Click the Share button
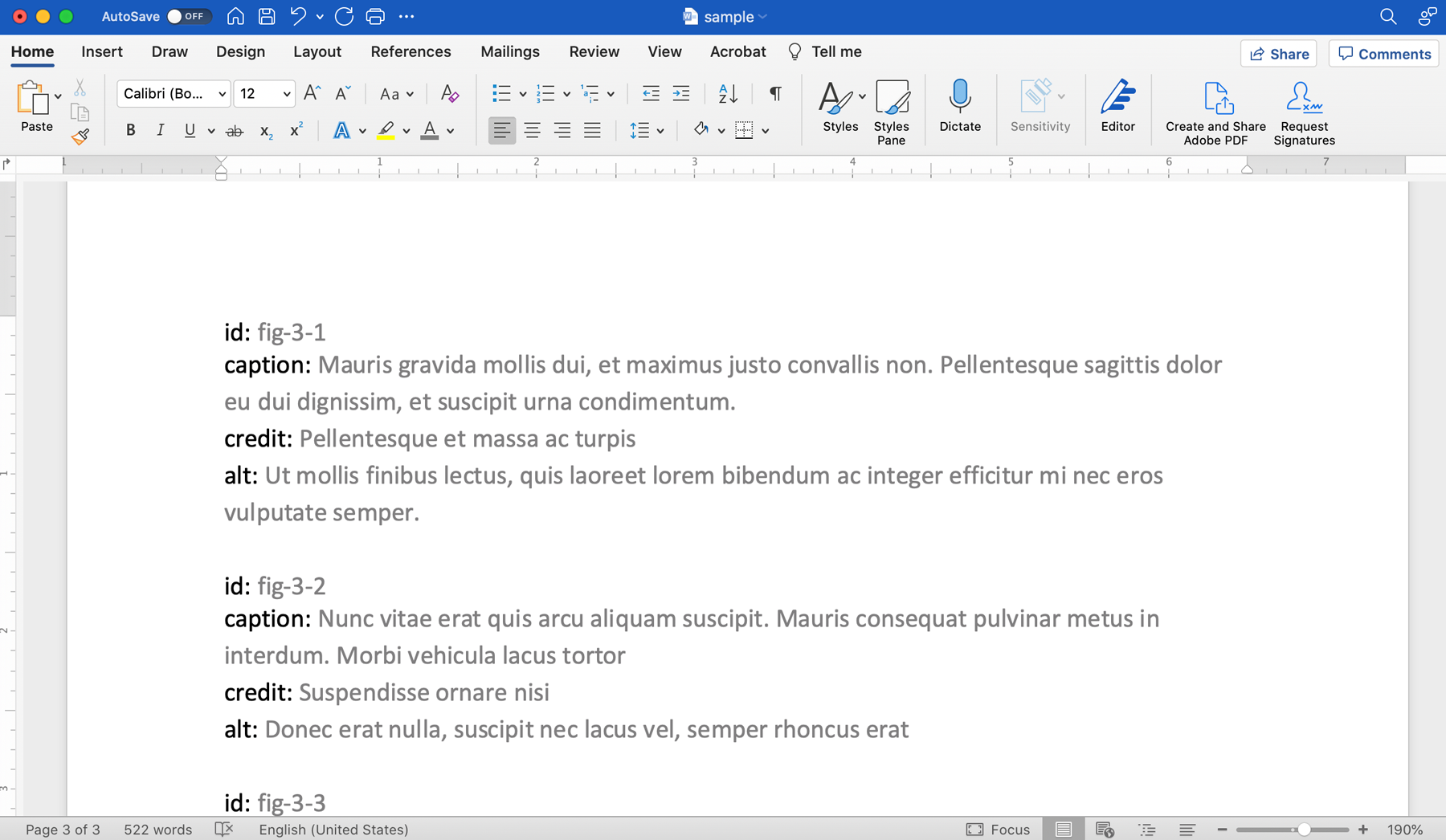The width and height of the screenshot is (1446, 840). (1279, 54)
